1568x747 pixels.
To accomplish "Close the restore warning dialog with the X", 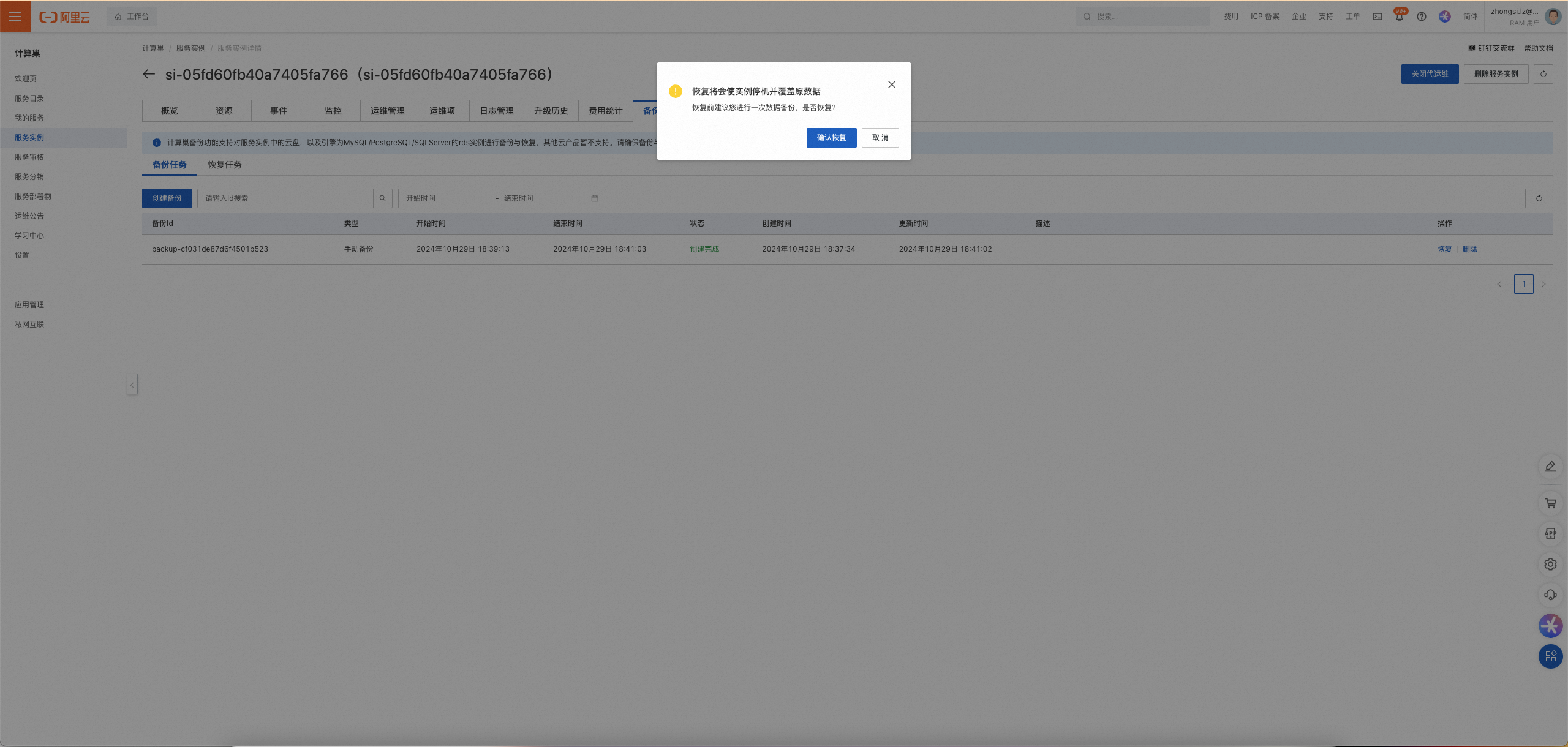I will (892, 84).
